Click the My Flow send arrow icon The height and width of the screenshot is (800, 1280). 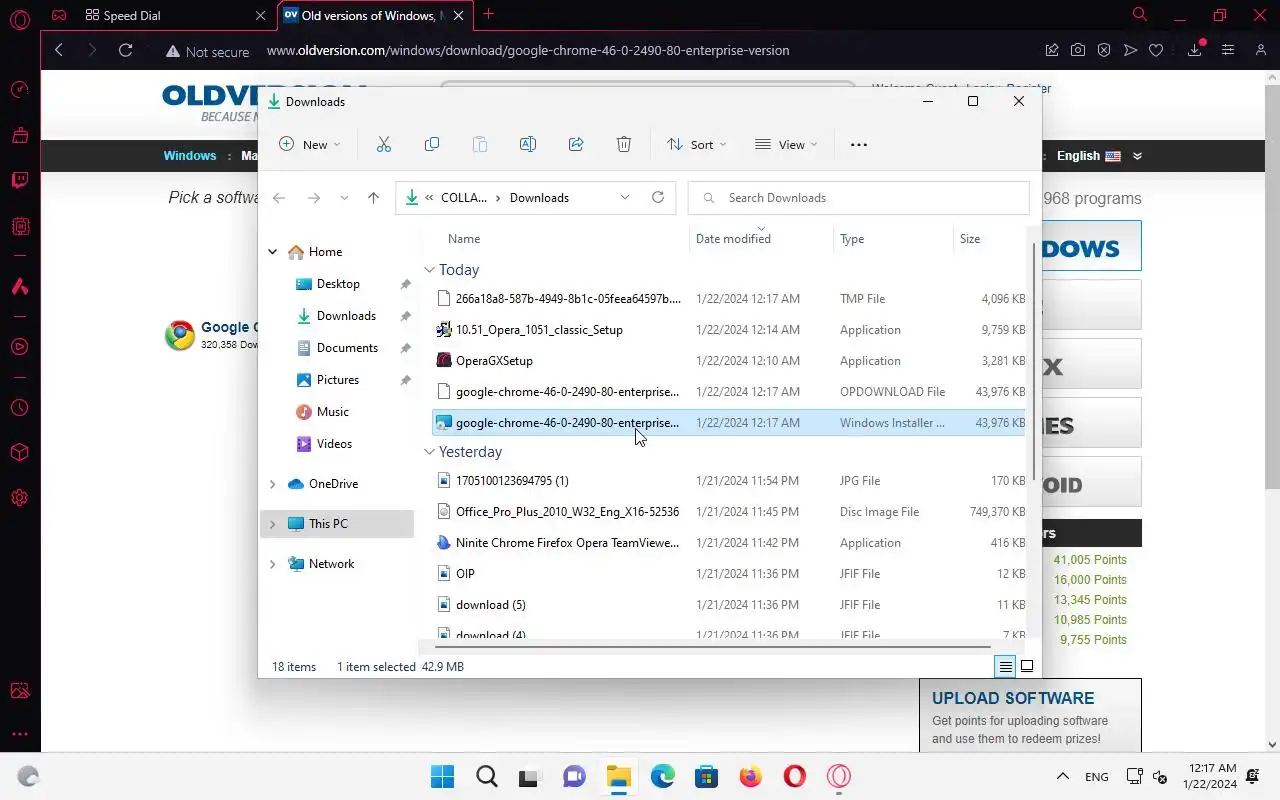coord(1130,50)
